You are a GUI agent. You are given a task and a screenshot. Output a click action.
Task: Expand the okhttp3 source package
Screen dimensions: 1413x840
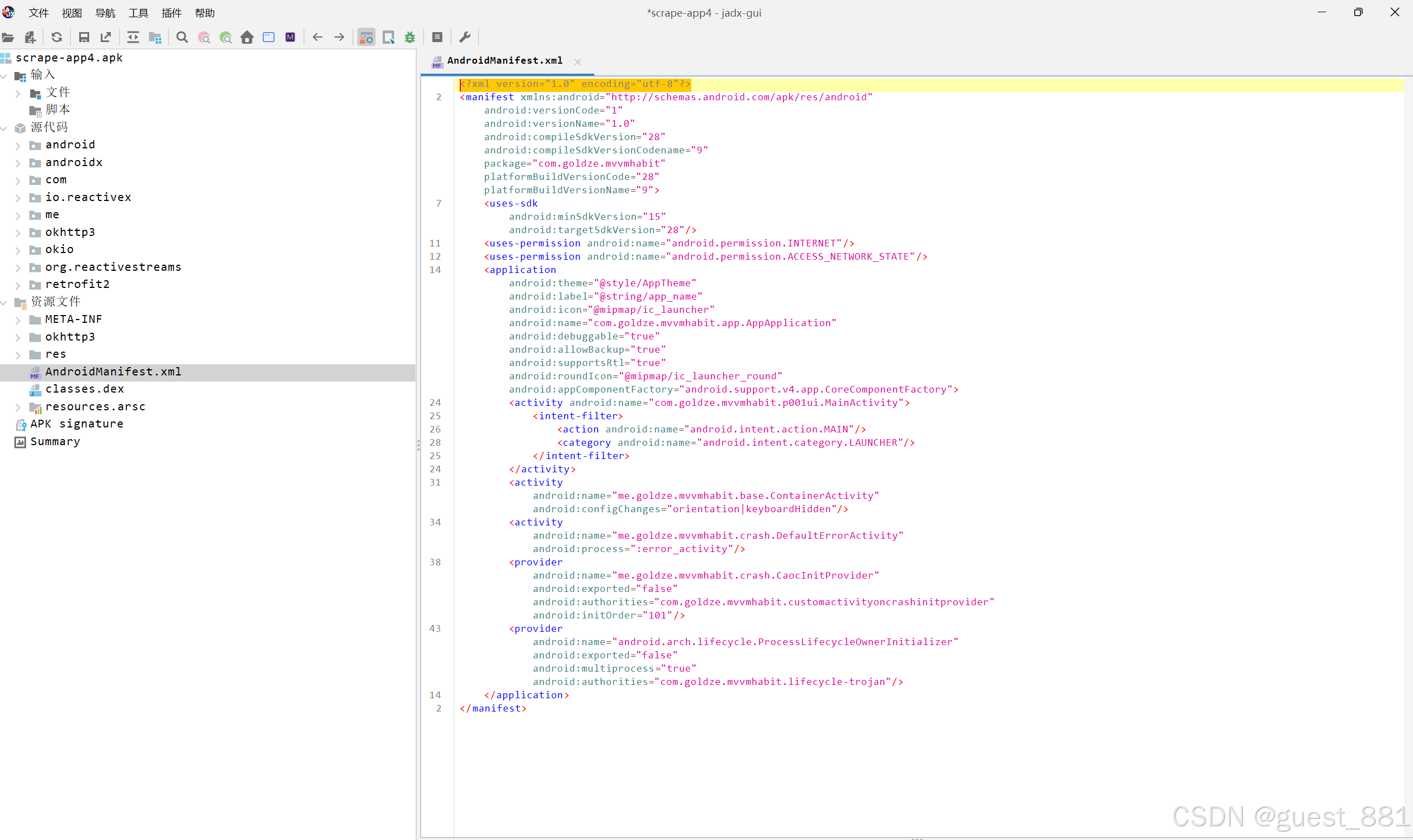coord(18,233)
